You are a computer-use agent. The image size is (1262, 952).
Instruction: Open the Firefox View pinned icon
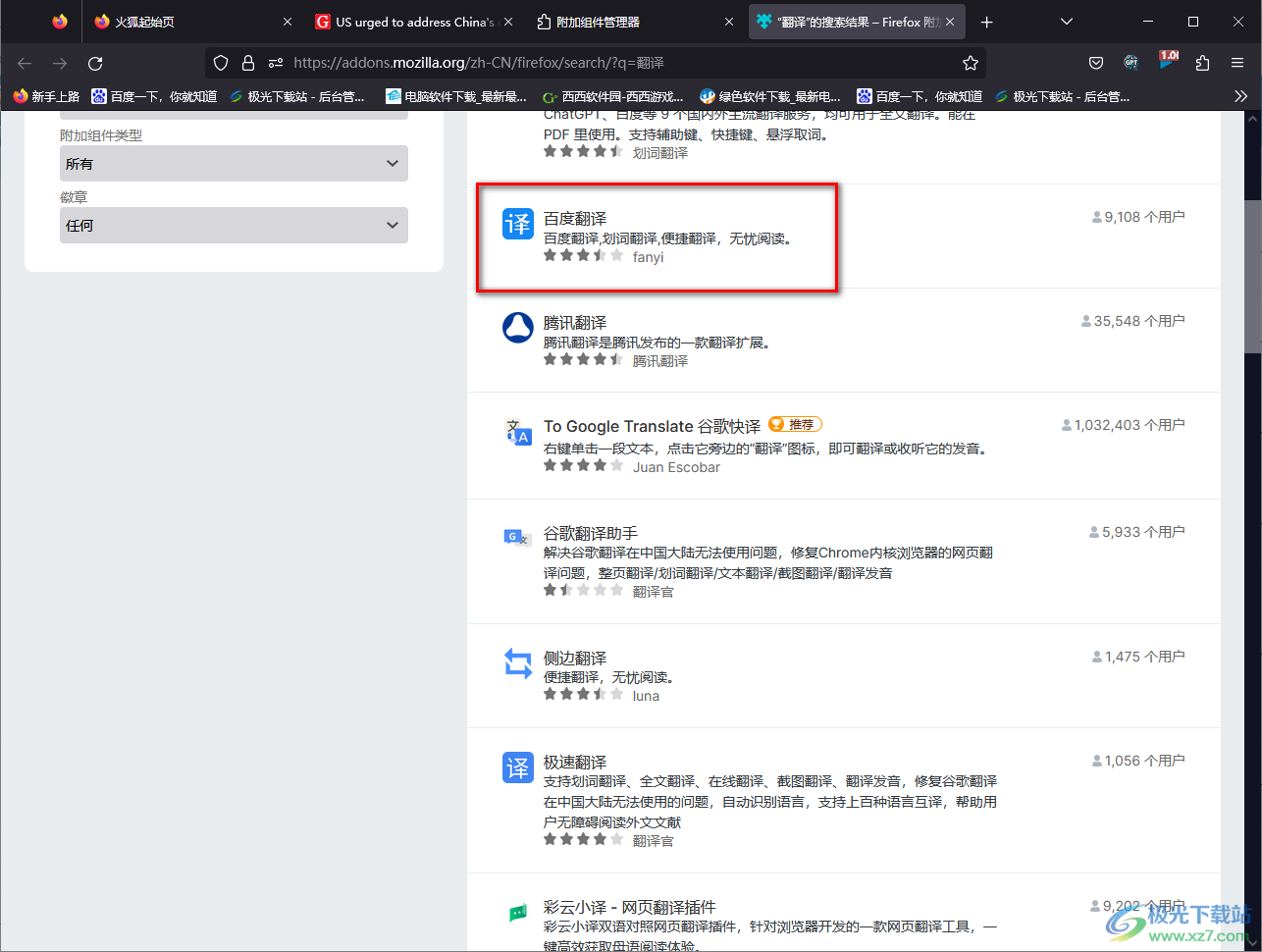pyautogui.click(x=60, y=22)
